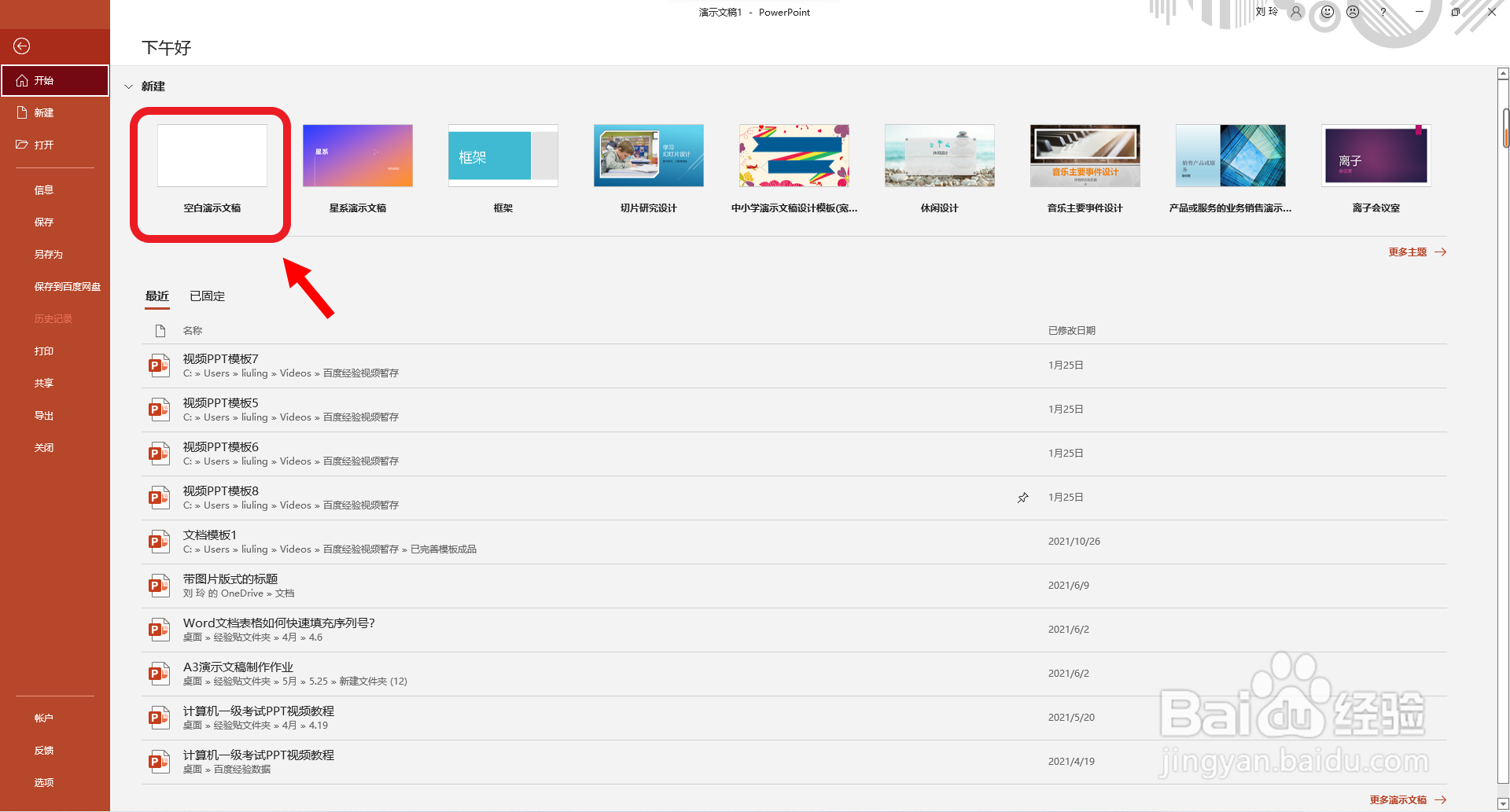This screenshot has width=1510, height=812.
Task: Click the 刘 玲 user name
Action: pyautogui.click(x=1266, y=12)
